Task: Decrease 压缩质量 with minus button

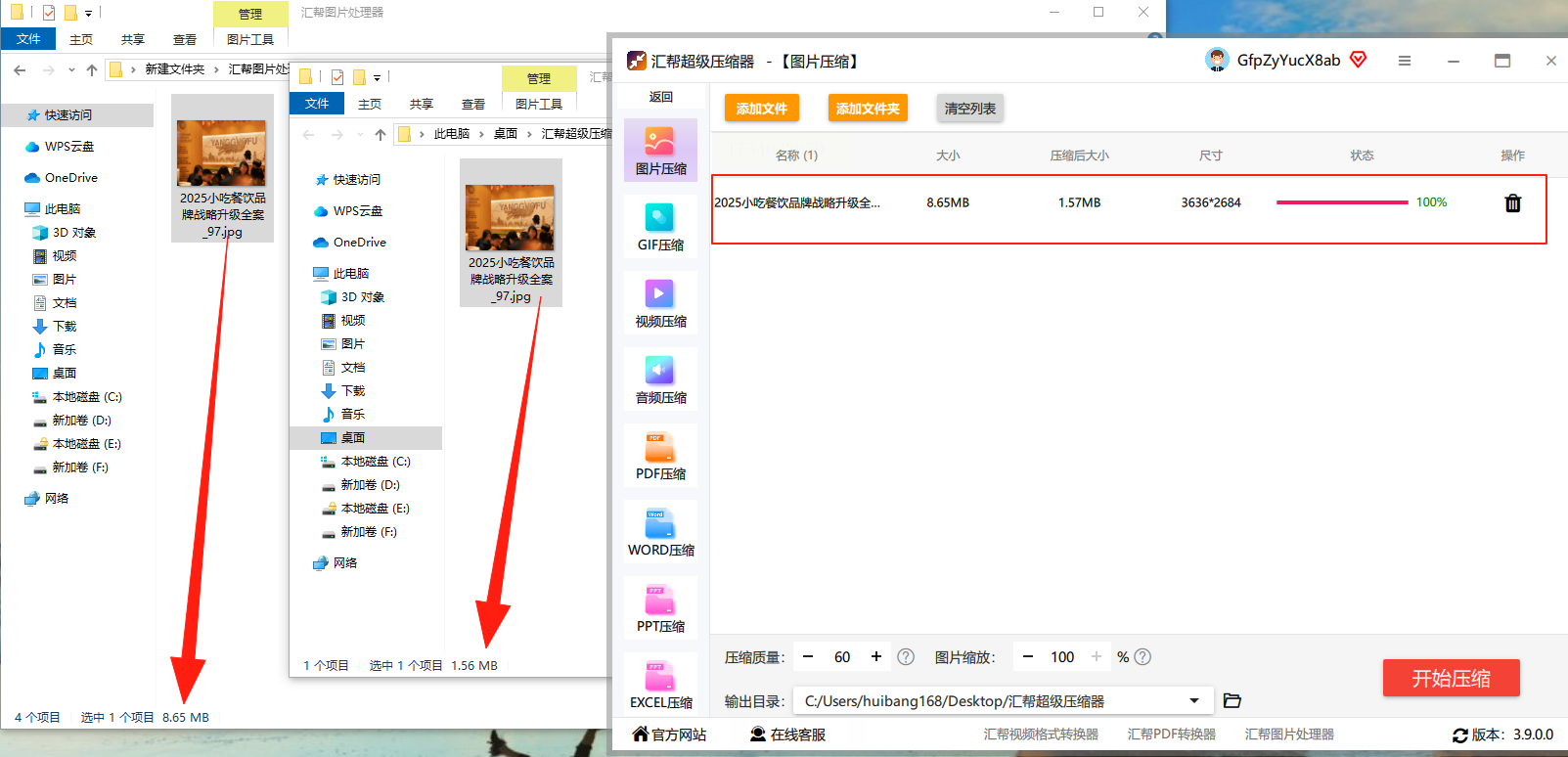Action: [808, 656]
